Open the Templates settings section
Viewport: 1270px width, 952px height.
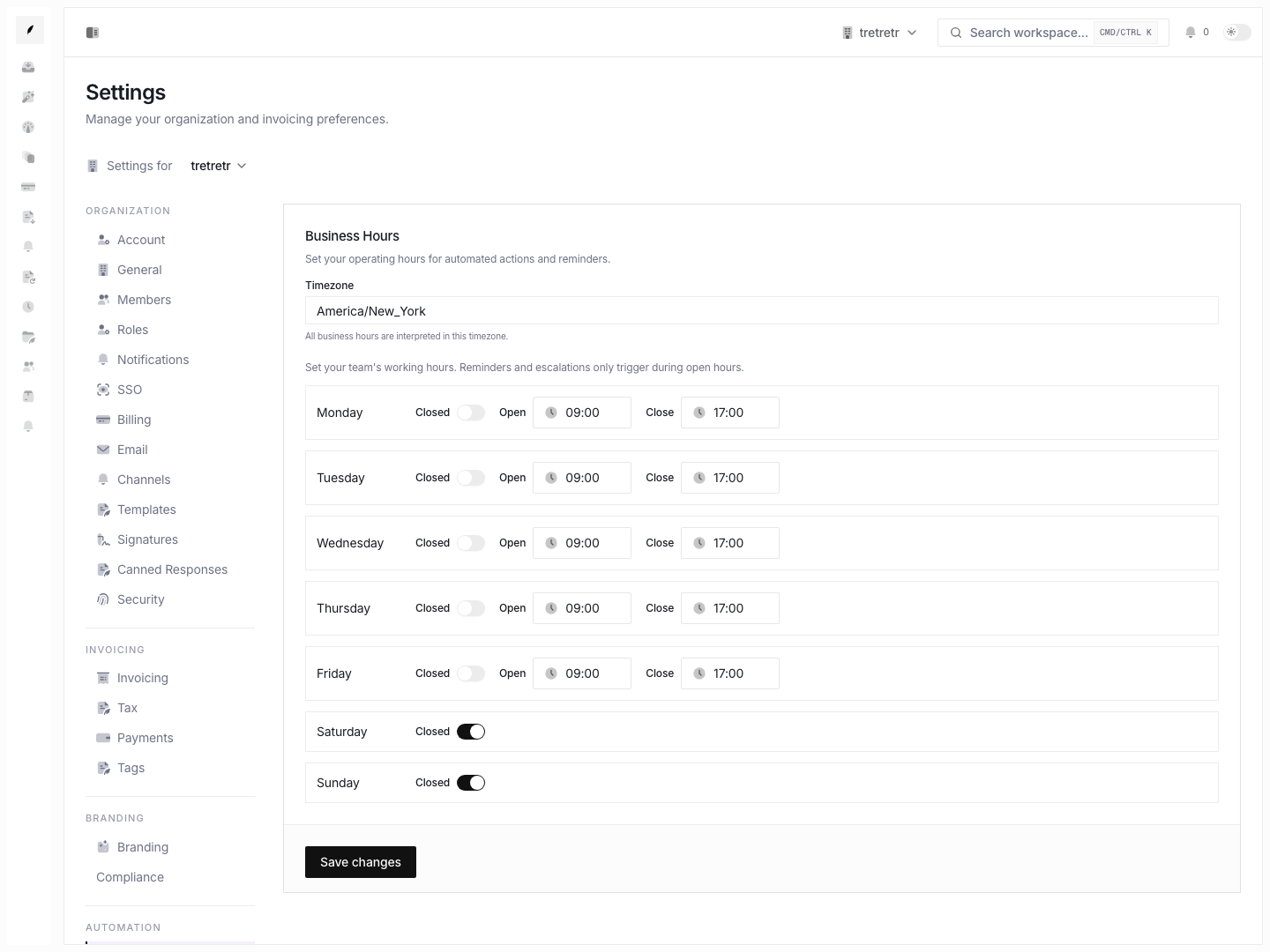[x=170, y=509]
